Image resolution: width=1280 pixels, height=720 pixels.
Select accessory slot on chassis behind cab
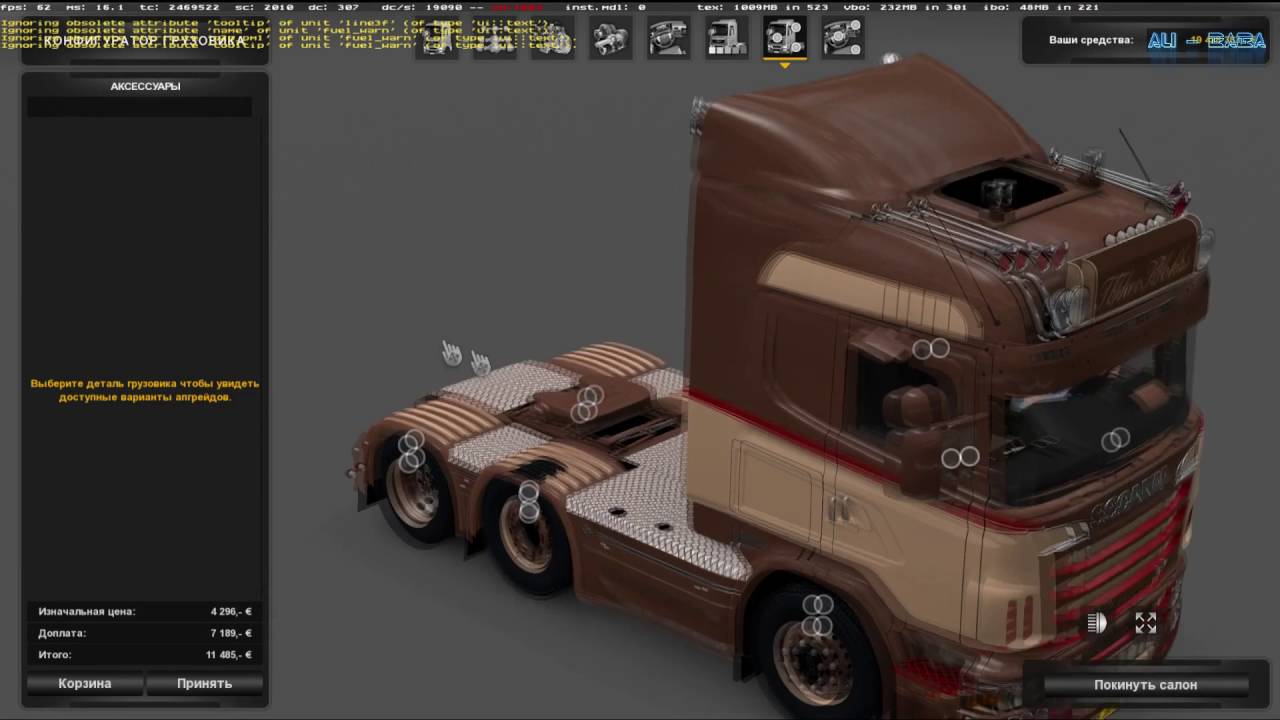click(587, 403)
